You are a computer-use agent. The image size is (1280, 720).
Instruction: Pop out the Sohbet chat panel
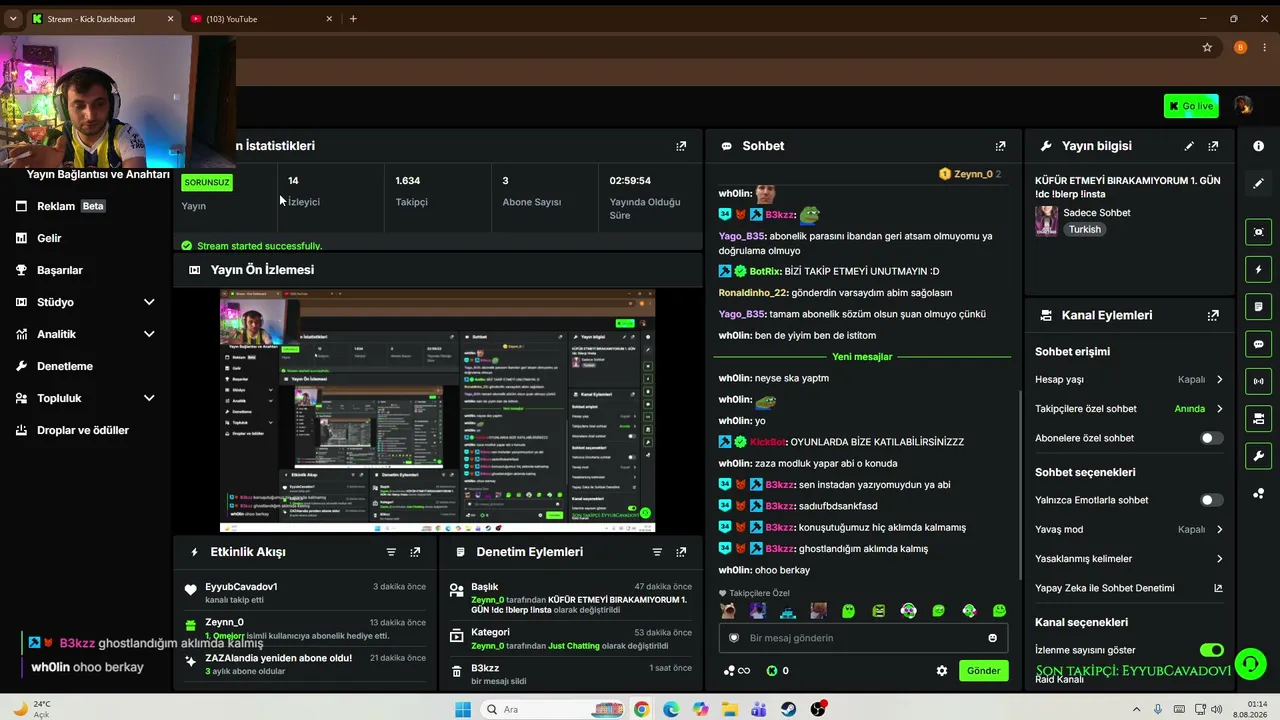coord(1000,146)
